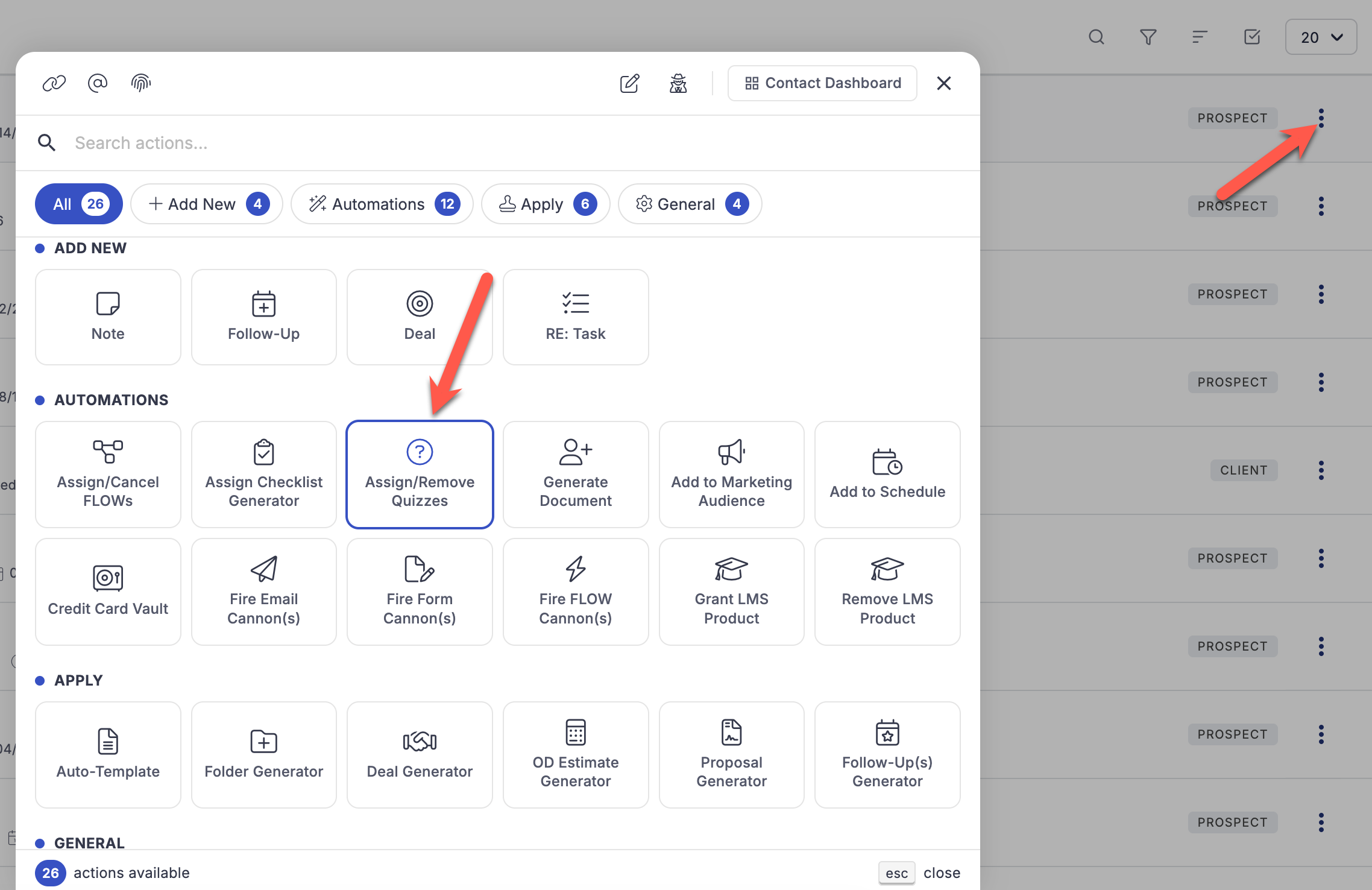Screen dimensions: 1372x890
Task: Open Add to Schedule action
Action: point(887,475)
